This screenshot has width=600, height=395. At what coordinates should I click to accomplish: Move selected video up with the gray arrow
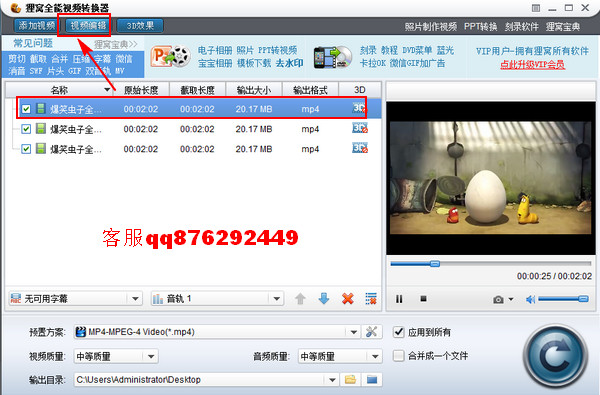click(x=300, y=299)
